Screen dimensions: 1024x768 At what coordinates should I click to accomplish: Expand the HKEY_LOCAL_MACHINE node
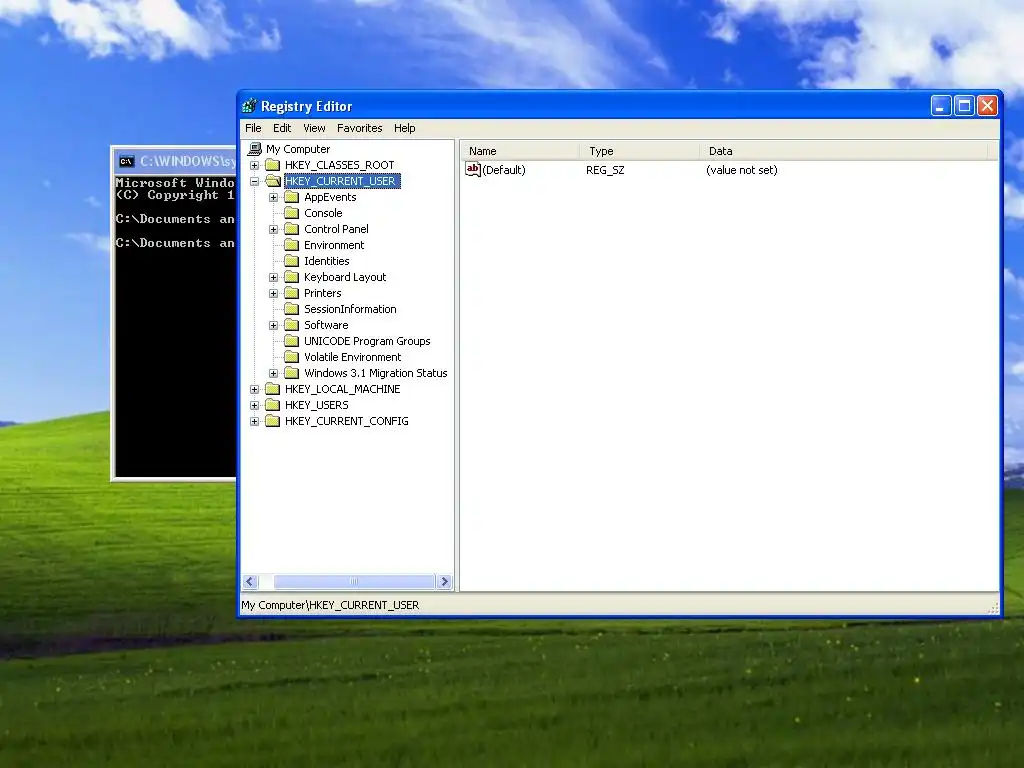click(255, 389)
